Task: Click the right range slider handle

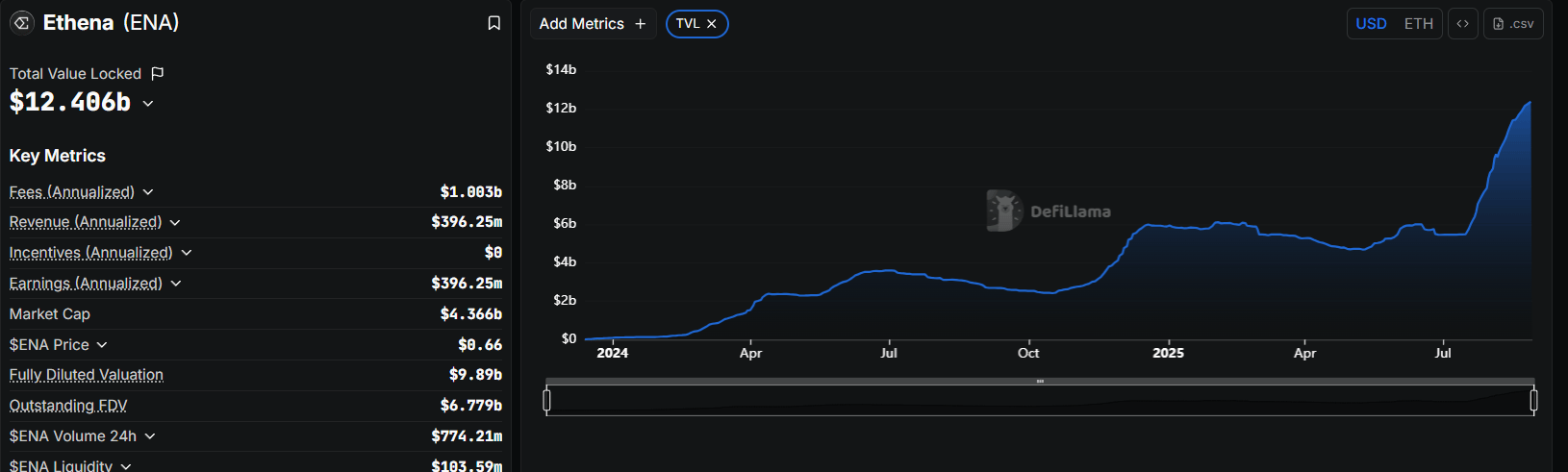Action: point(1533,400)
